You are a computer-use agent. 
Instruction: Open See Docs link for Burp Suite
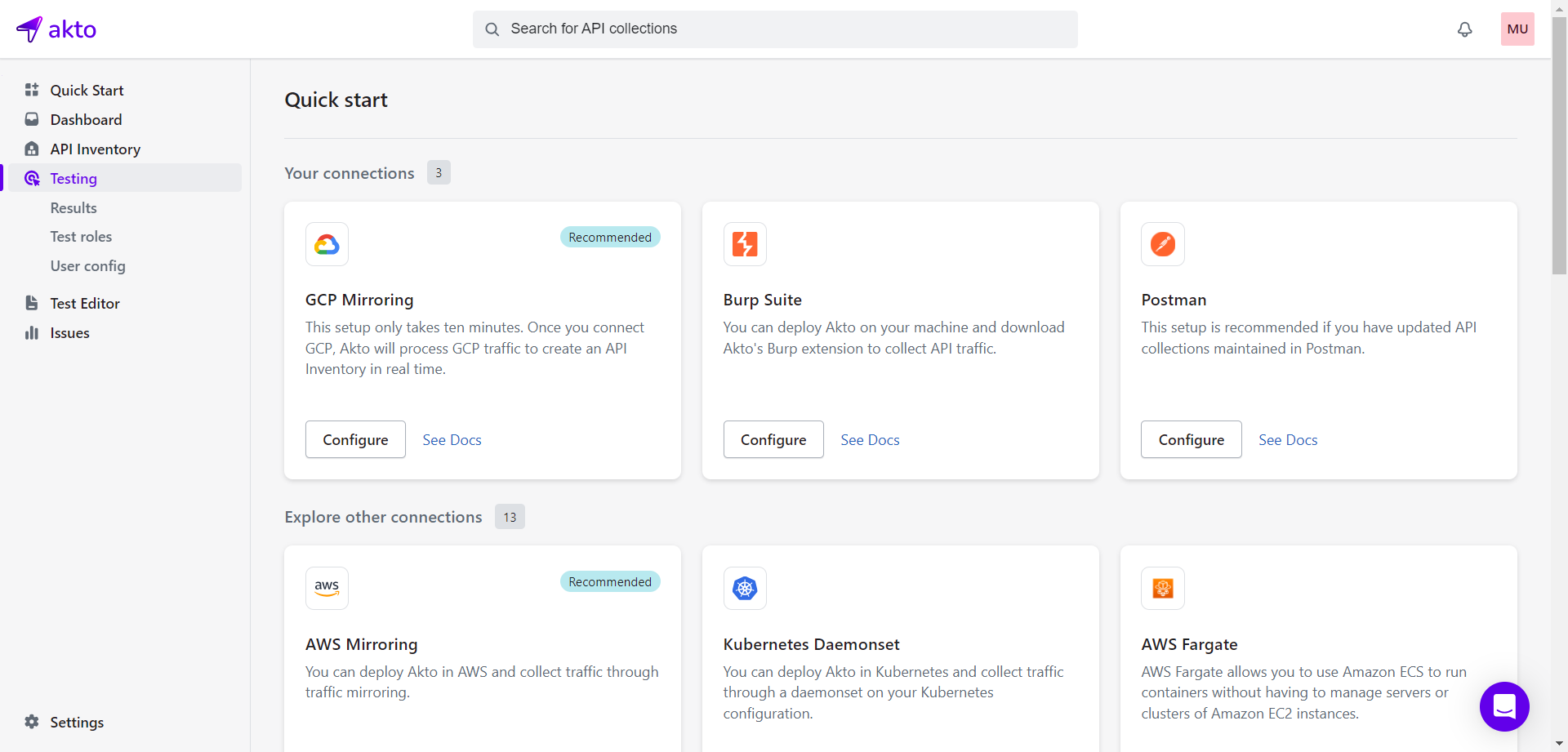point(870,440)
